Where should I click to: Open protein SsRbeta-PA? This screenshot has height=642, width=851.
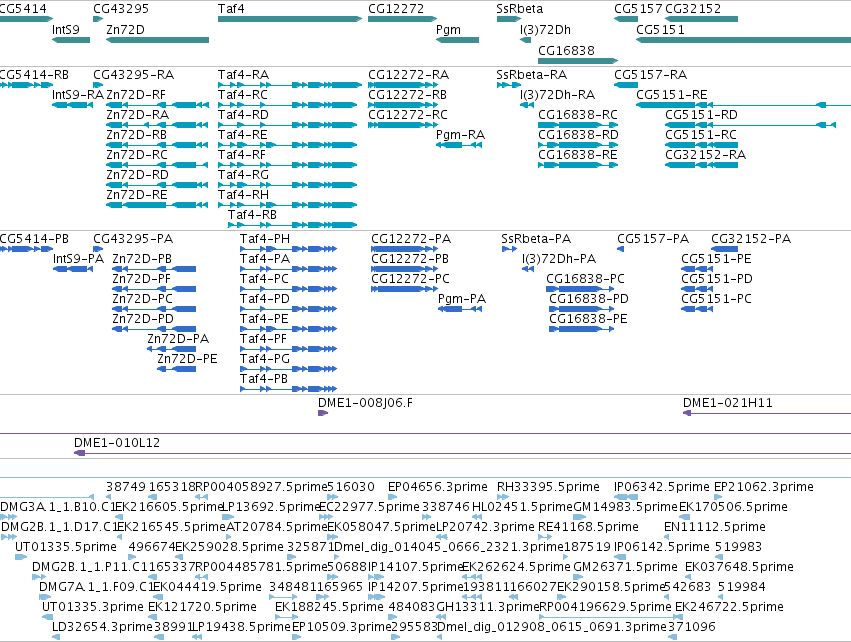509,249
